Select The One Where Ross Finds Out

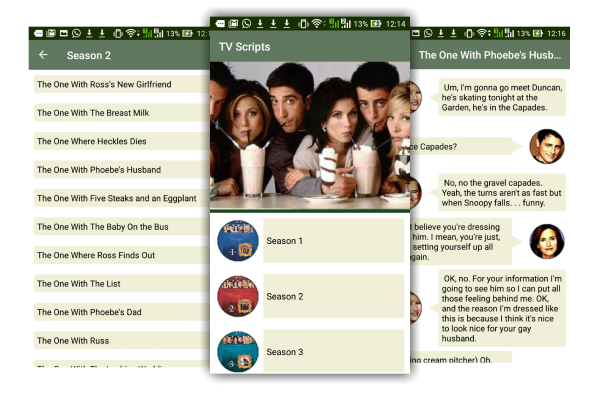tap(122, 255)
